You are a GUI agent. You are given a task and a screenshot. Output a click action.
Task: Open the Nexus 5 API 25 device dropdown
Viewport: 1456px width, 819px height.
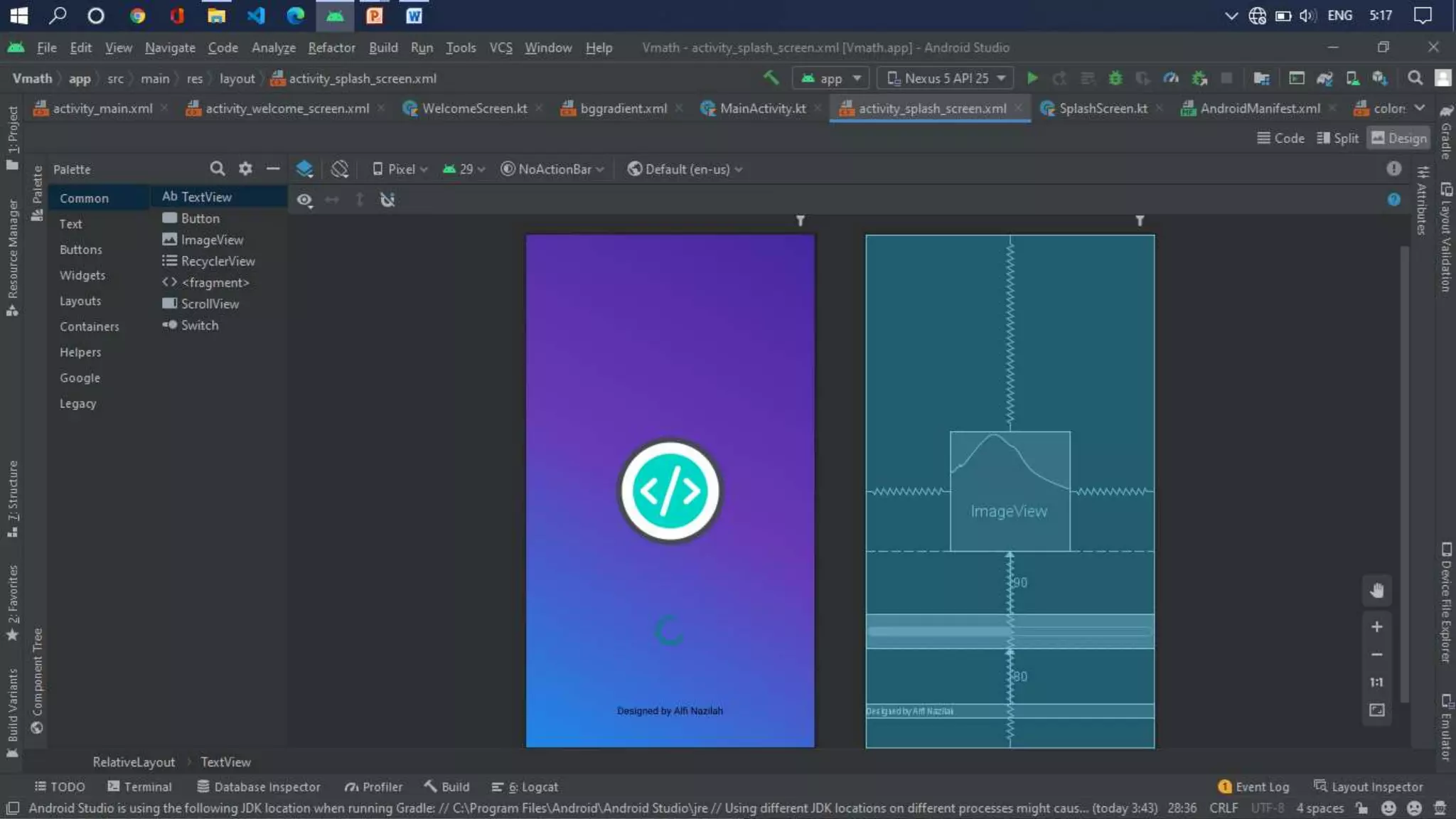point(946,78)
